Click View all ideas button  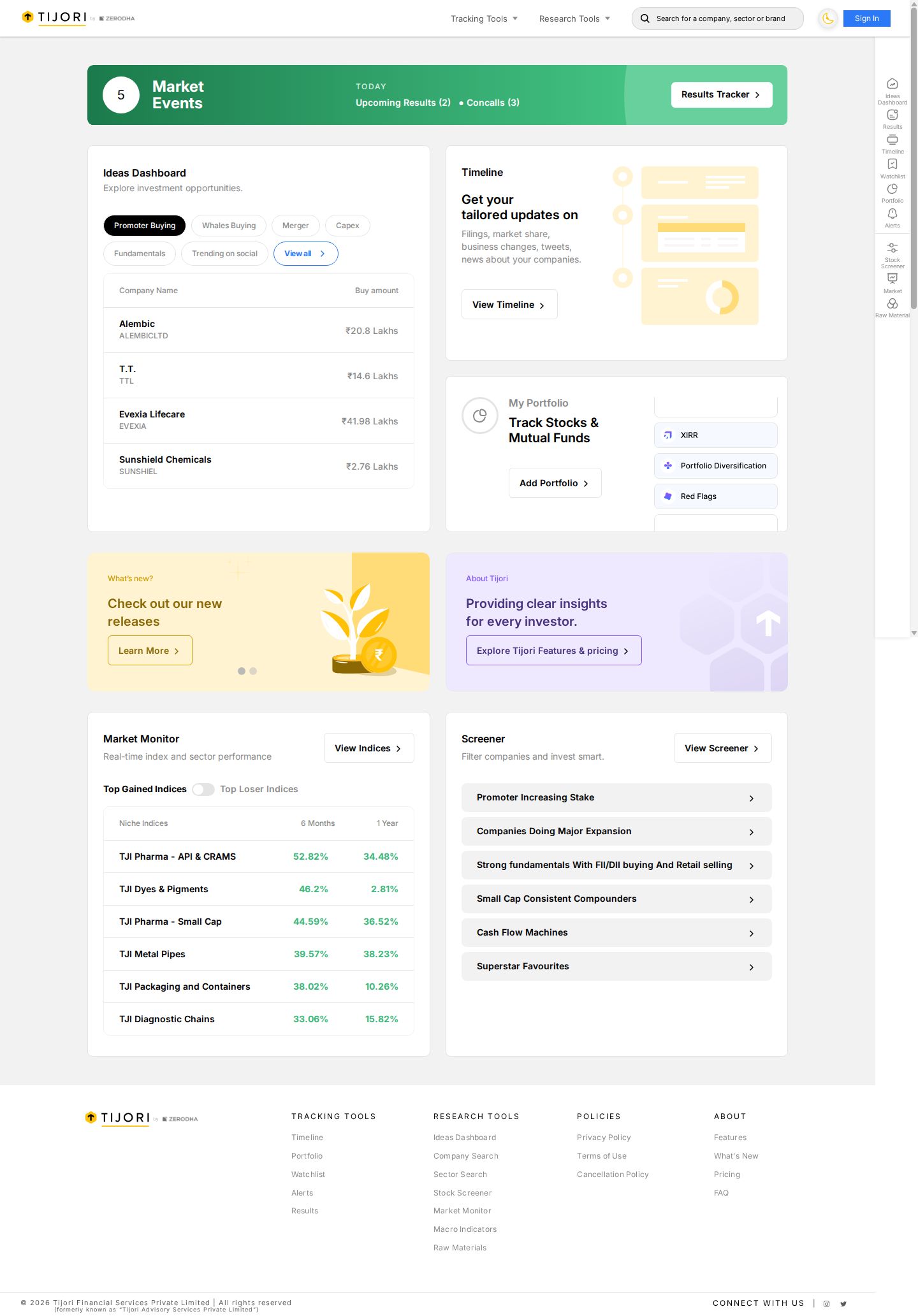tap(305, 254)
